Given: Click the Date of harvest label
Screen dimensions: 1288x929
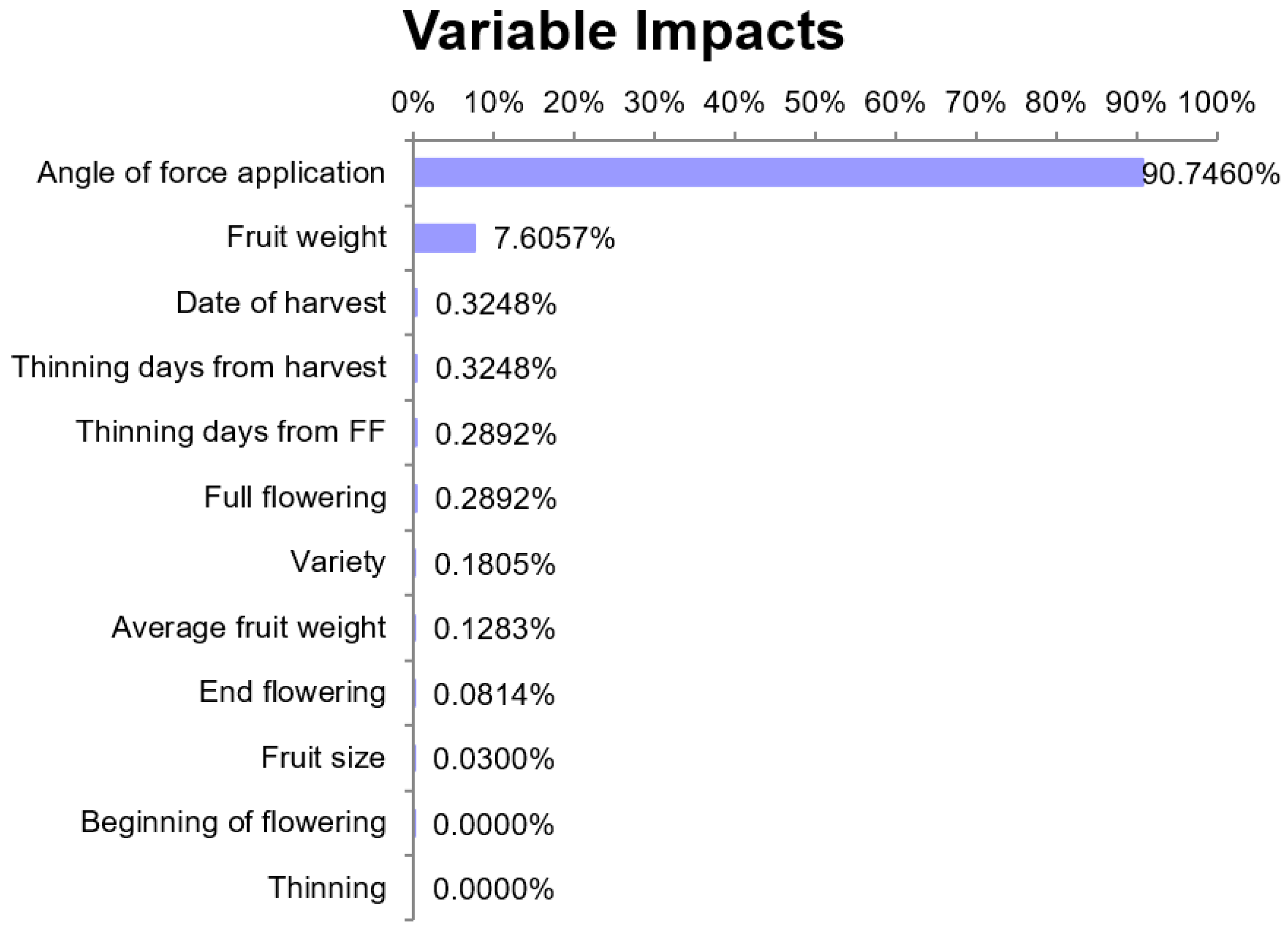Looking at the screenshot, I should click(280, 303).
